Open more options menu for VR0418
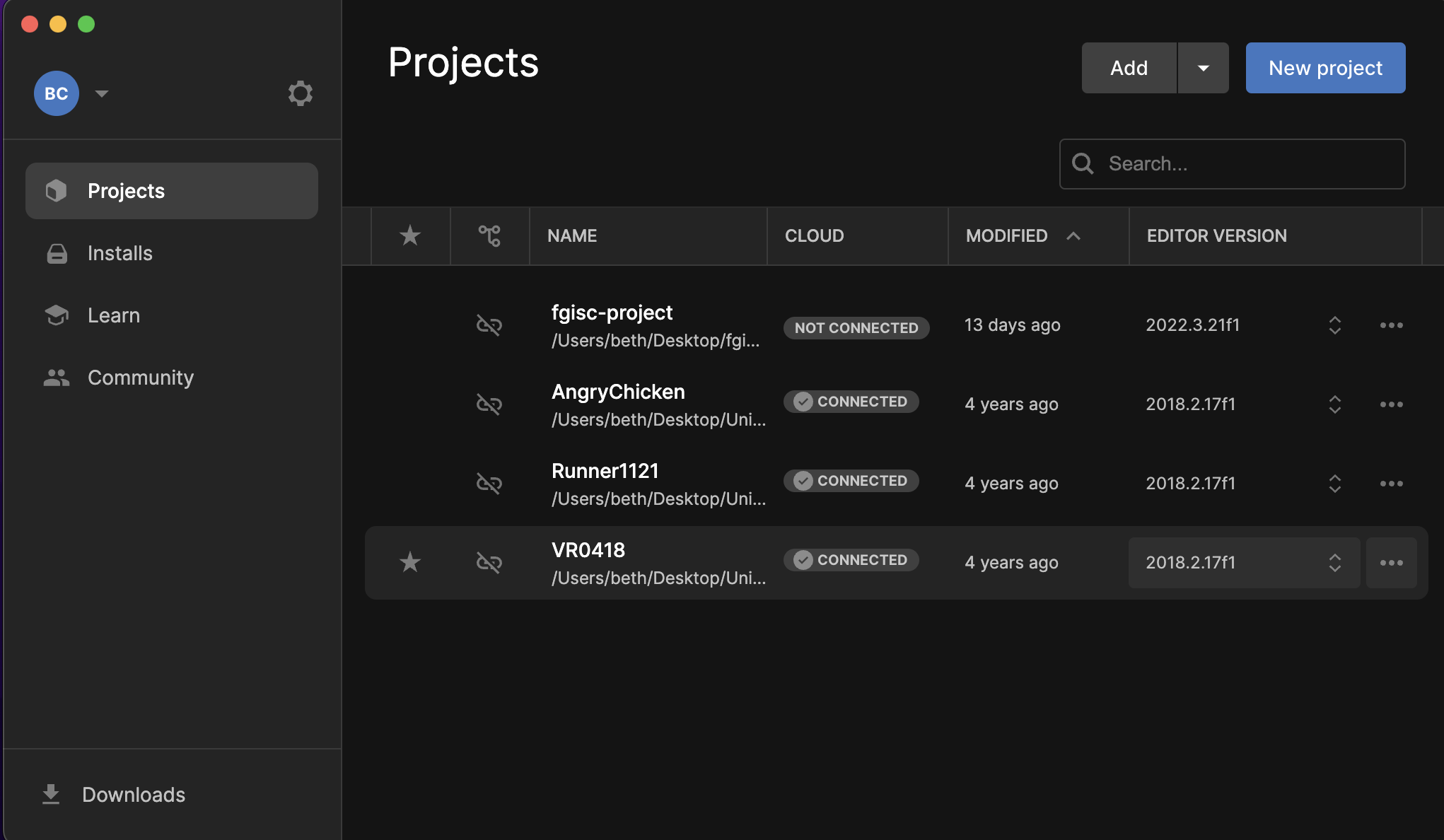This screenshot has height=840, width=1444. click(1391, 563)
